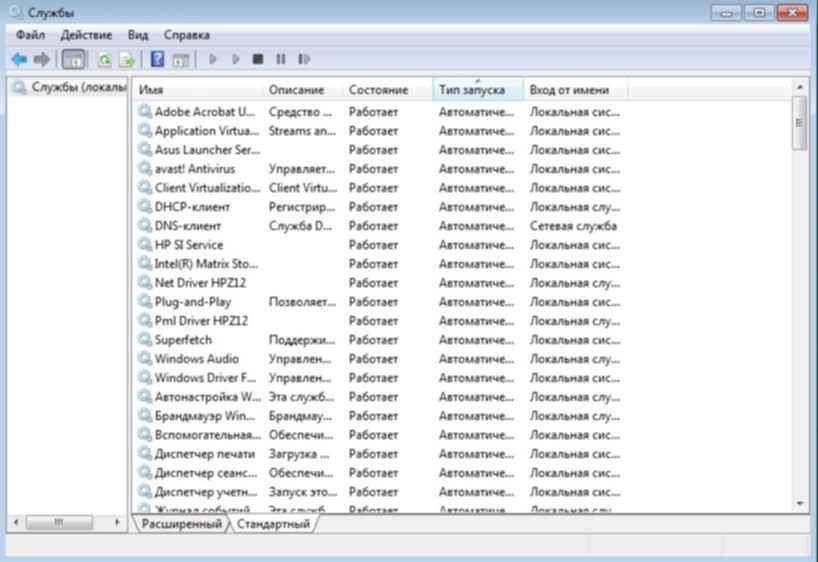Open the Файл menu
The image size is (818, 562).
pyautogui.click(x=30, y=35)
